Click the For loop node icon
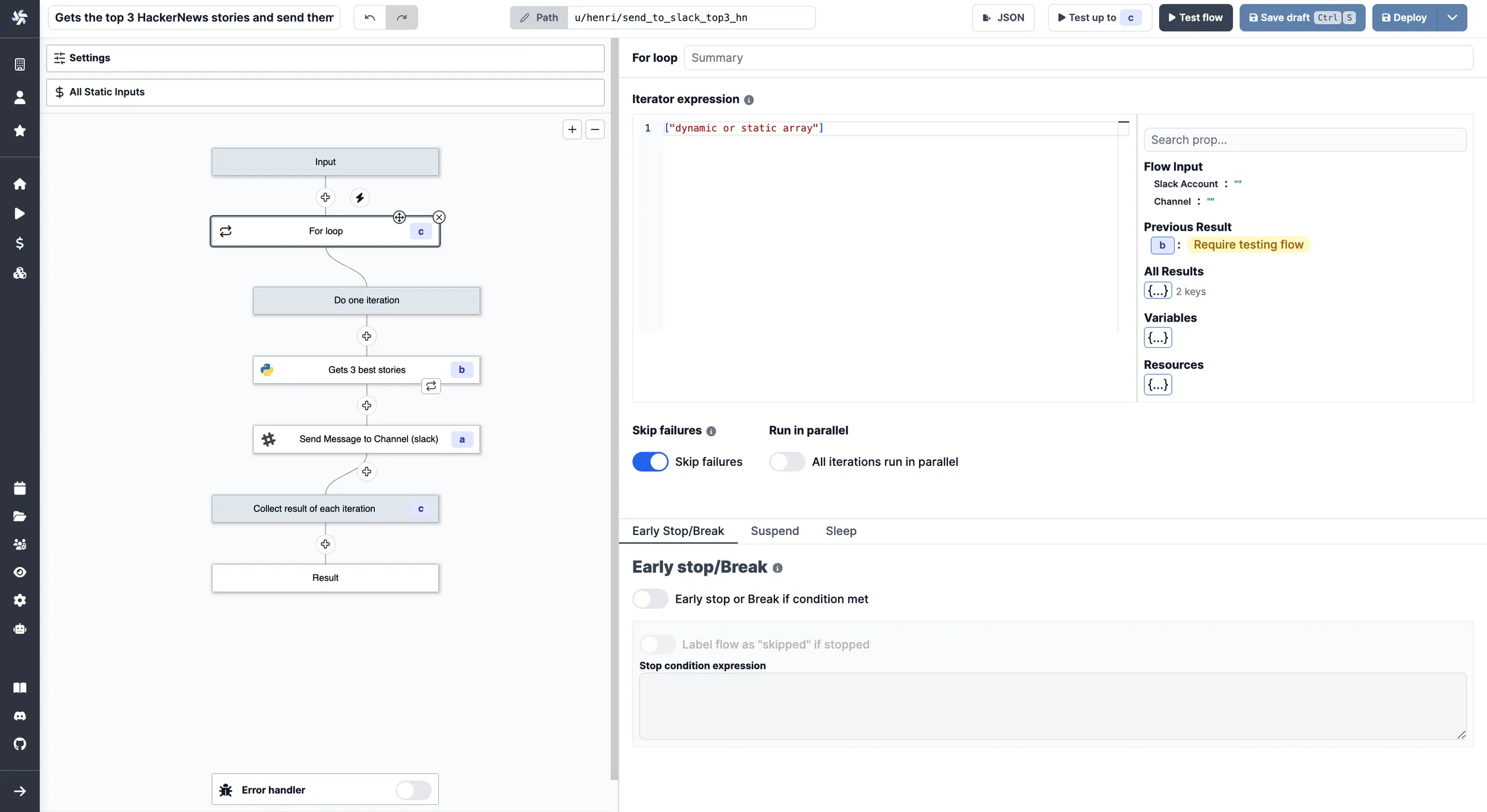The image size is (1487, 812). pyautogui.click(x=225, y=231)
